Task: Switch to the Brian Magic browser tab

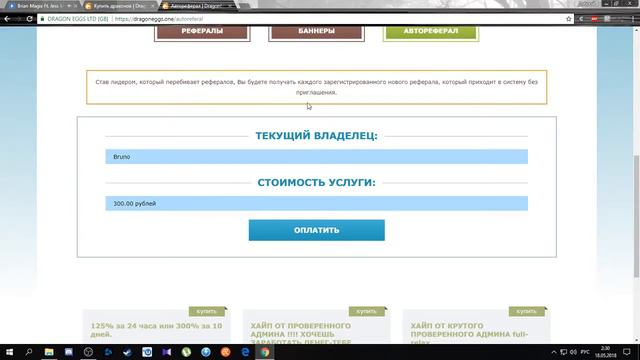Action: [40, 6]
